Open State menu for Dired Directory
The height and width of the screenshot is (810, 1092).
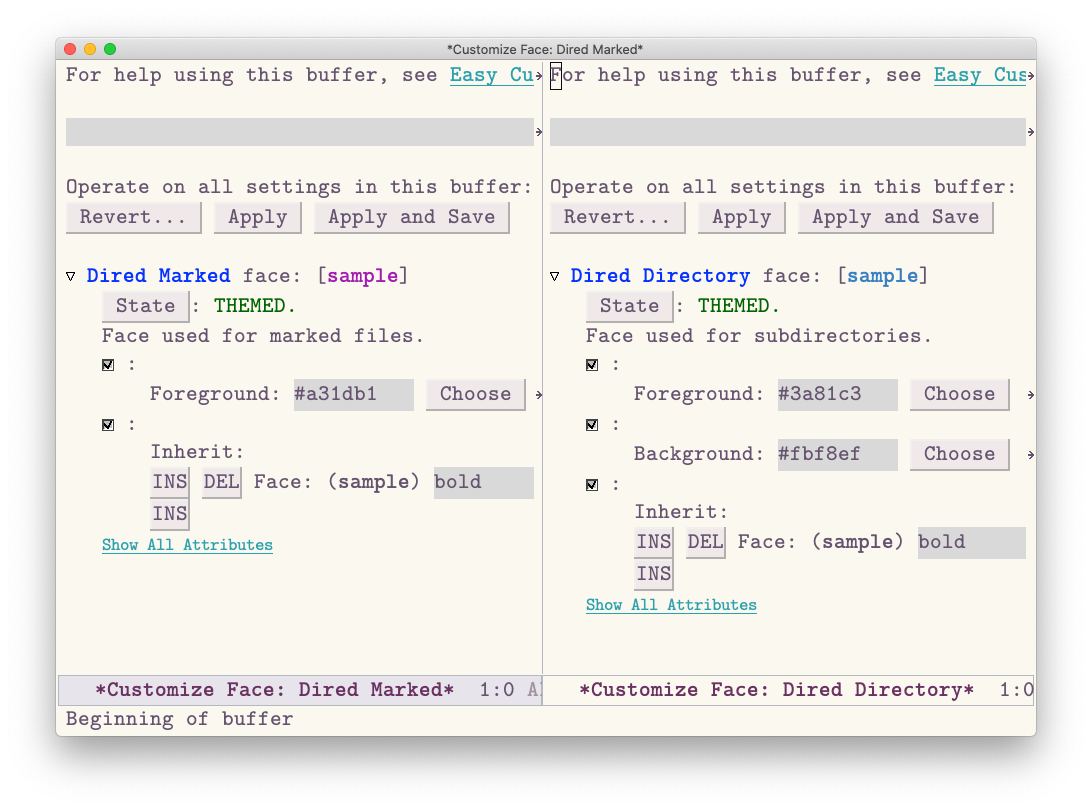tap(629, 306)
